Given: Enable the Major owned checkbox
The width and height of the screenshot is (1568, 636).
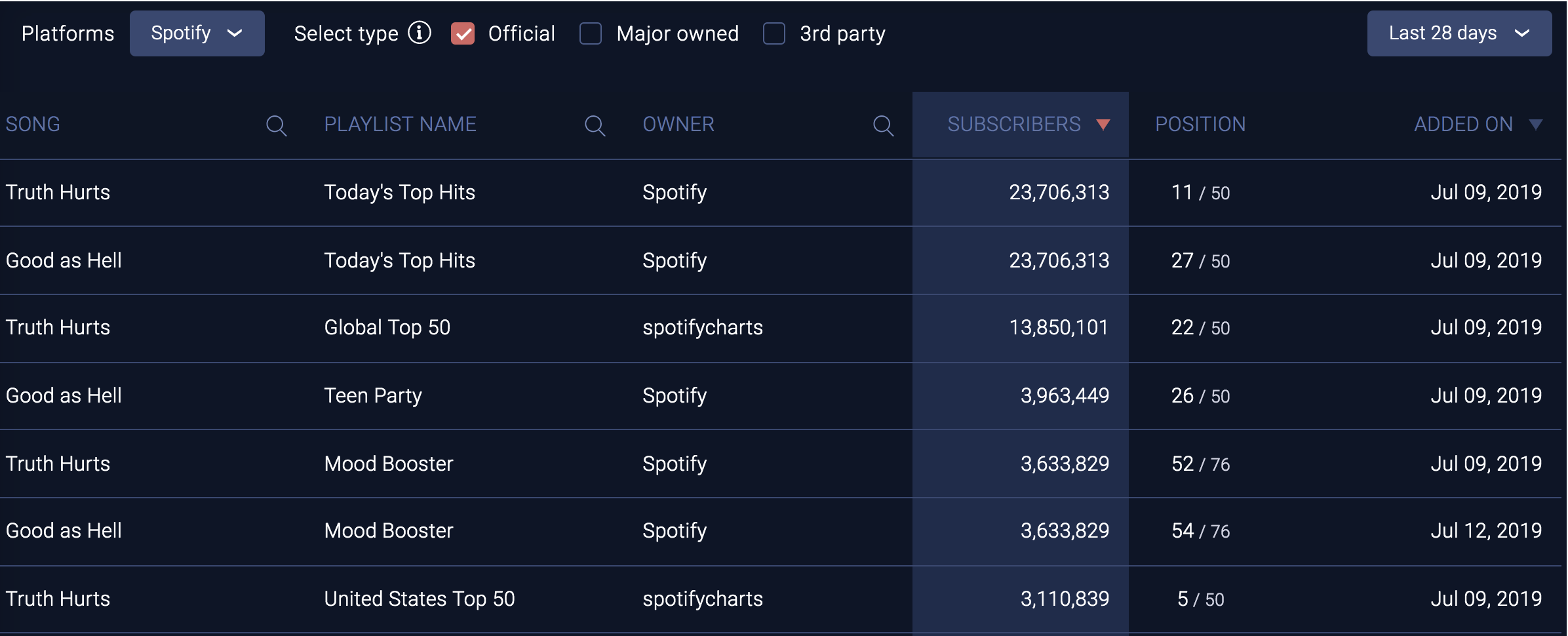Looking at the screenshot, I should [591, 33].
